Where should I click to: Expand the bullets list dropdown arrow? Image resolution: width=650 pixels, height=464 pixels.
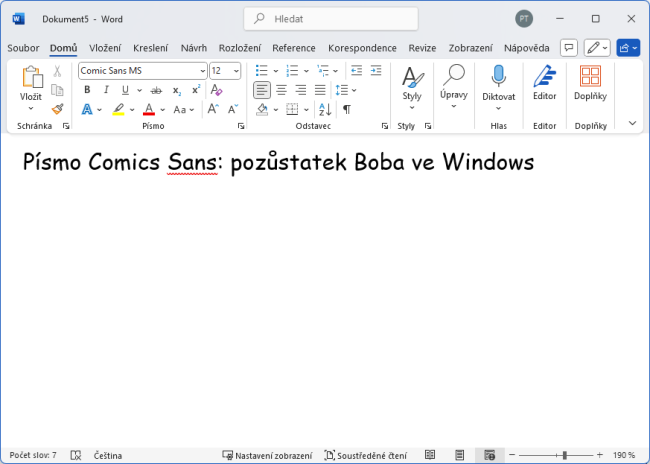pos(276,71)
